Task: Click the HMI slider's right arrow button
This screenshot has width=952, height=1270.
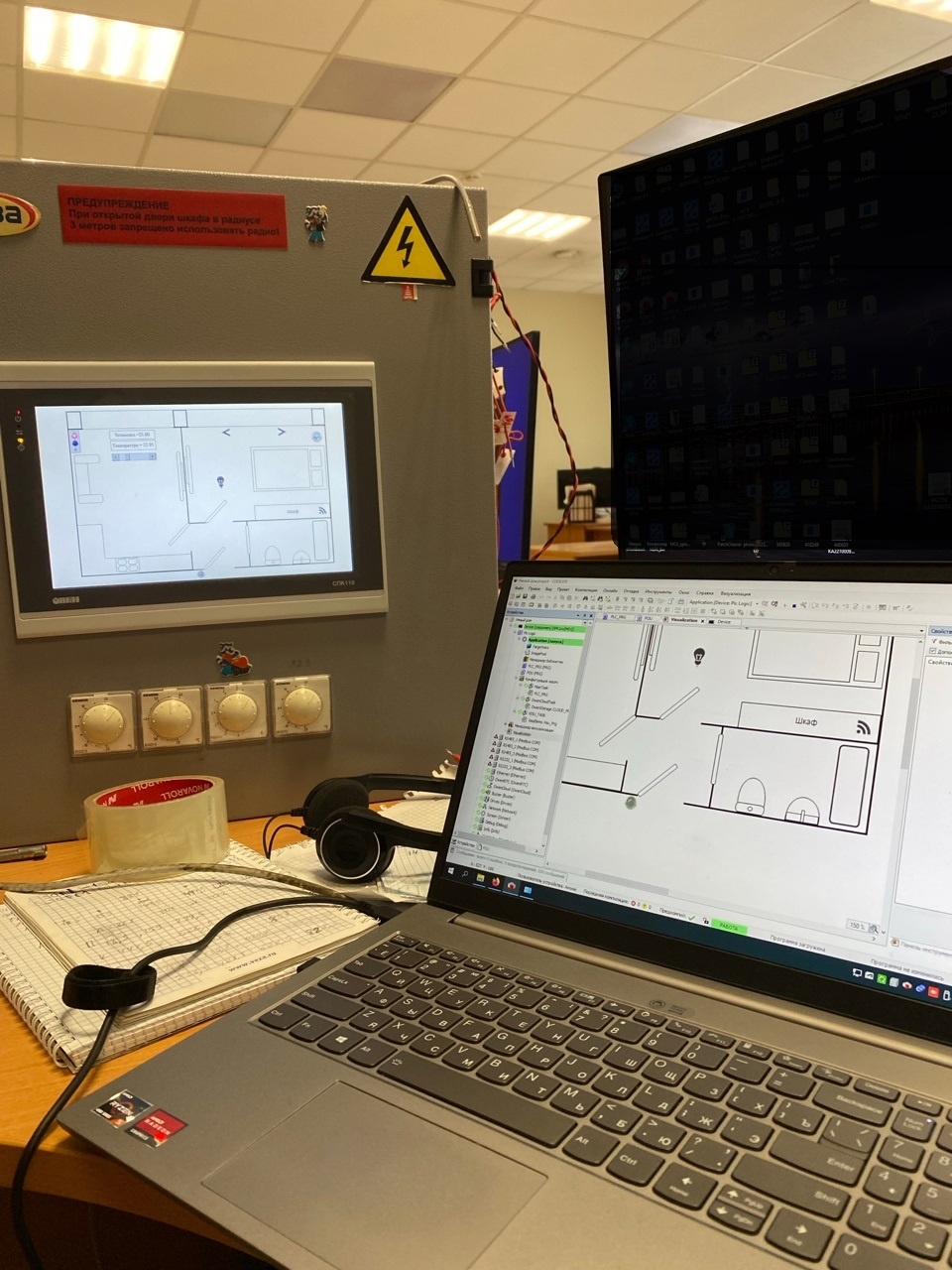Action: [153, 456]
